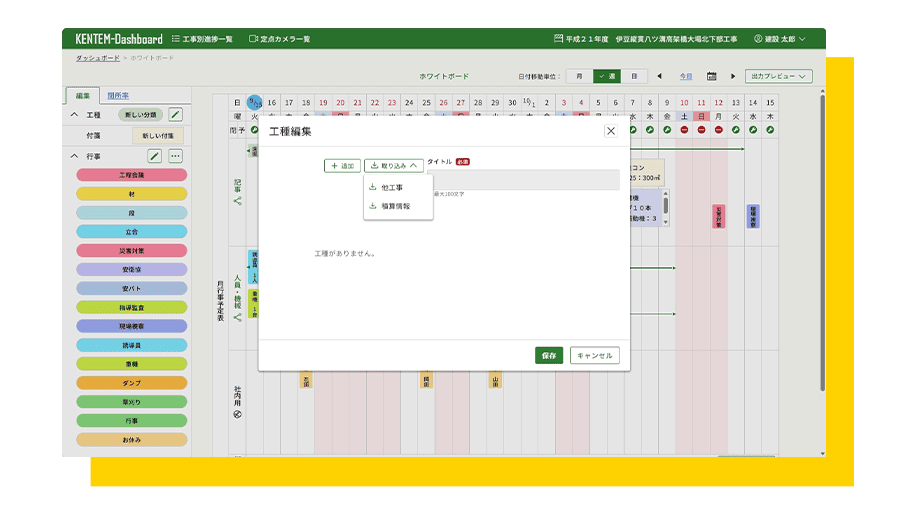916x515 pixels.
Task: Go to previous period with left arrow
Action: tap(660, 76)
